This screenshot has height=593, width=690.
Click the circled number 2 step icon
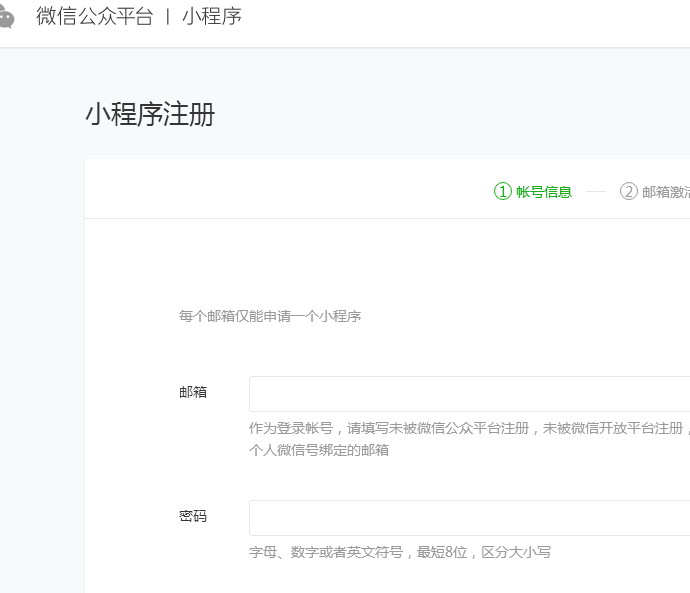coord(628,191)
